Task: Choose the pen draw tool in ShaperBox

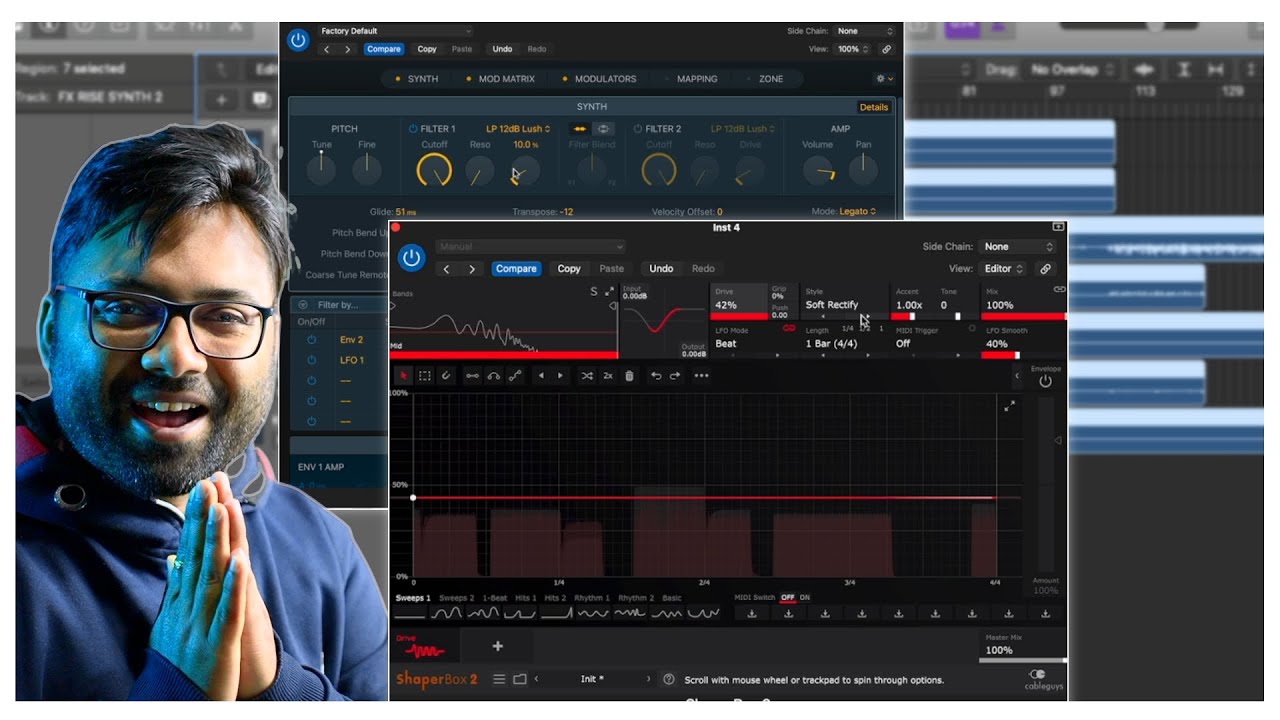Action: [446, 376]
